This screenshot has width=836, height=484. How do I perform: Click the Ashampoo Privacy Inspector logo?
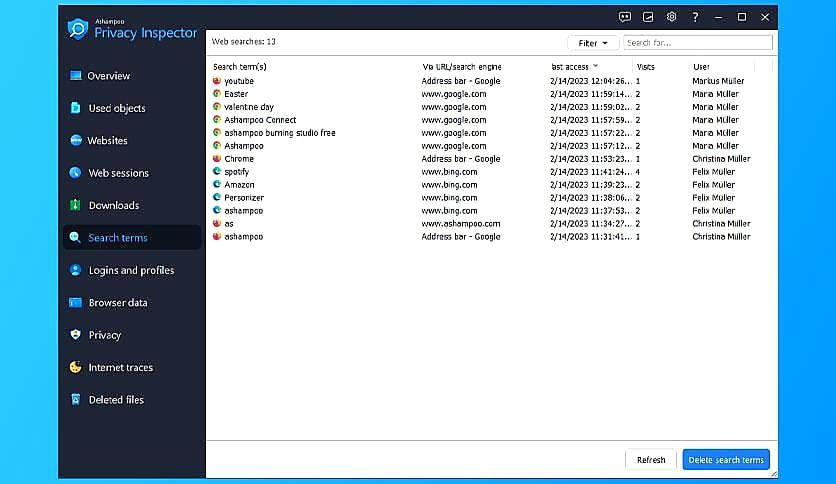pos(78,29)
